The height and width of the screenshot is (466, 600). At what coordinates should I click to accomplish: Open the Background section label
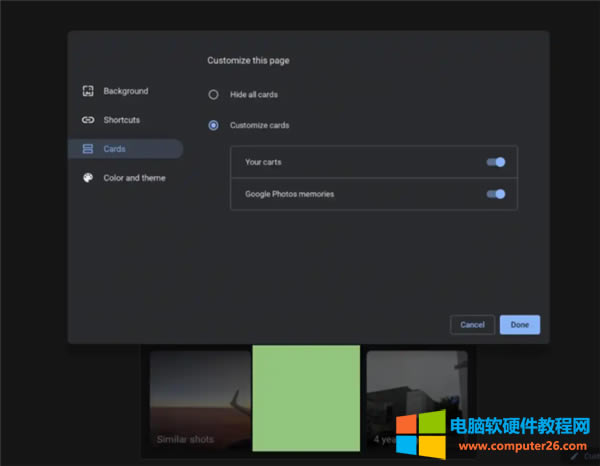(x=126, y=91)
